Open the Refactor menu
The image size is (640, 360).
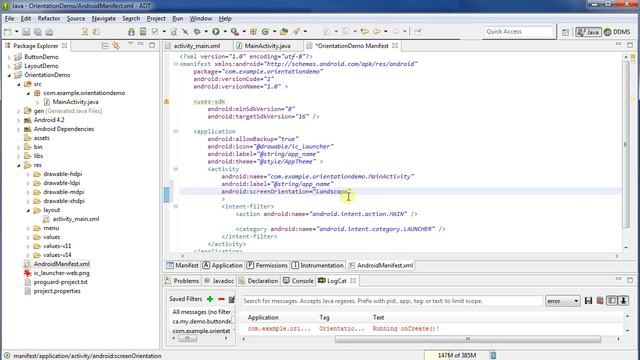pos(49,18)
